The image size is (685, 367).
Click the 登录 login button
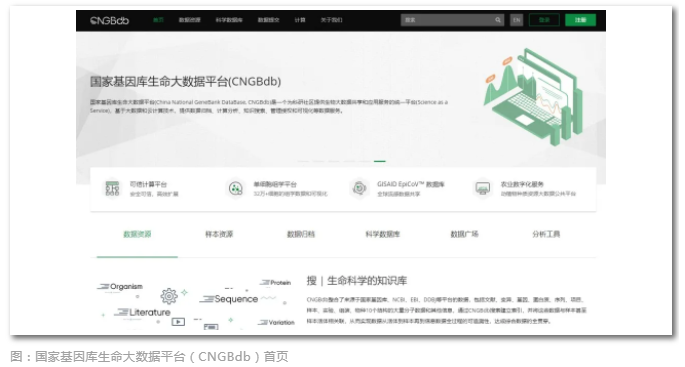pyautogui.click(x=544, y=20)
